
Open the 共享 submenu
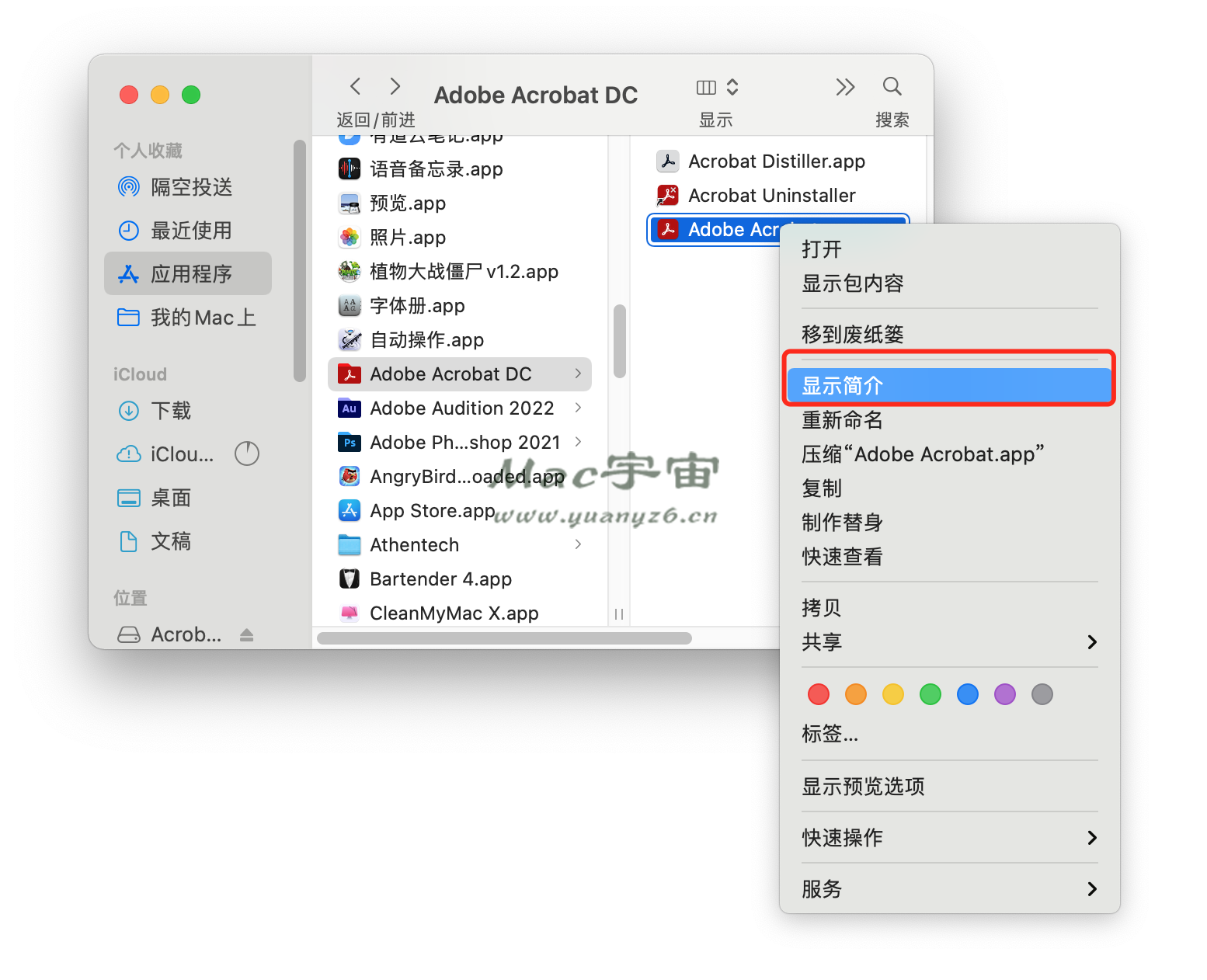click(950, 642)
